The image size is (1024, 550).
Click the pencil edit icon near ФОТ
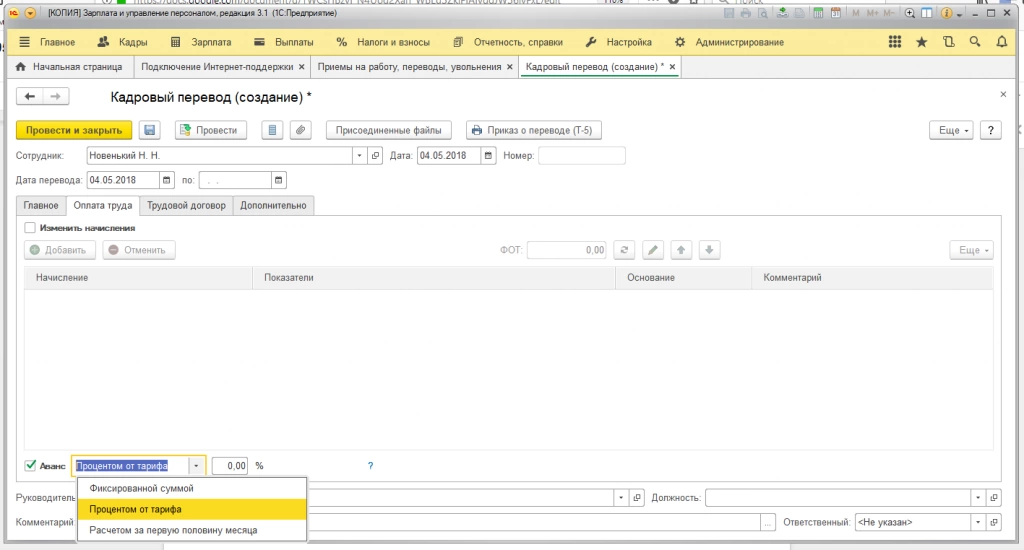[652, 250]
